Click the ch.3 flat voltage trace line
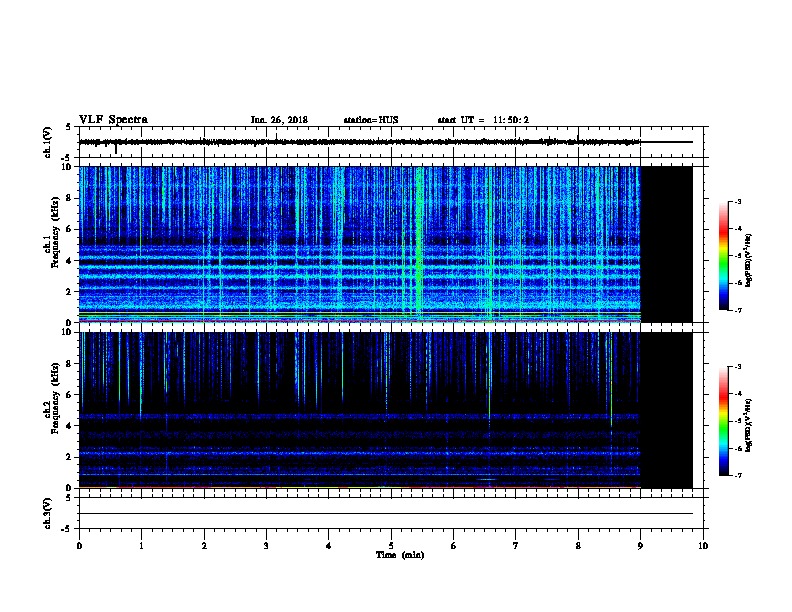The width and height of the screenshot is (792, 612). tap(386, 514)
